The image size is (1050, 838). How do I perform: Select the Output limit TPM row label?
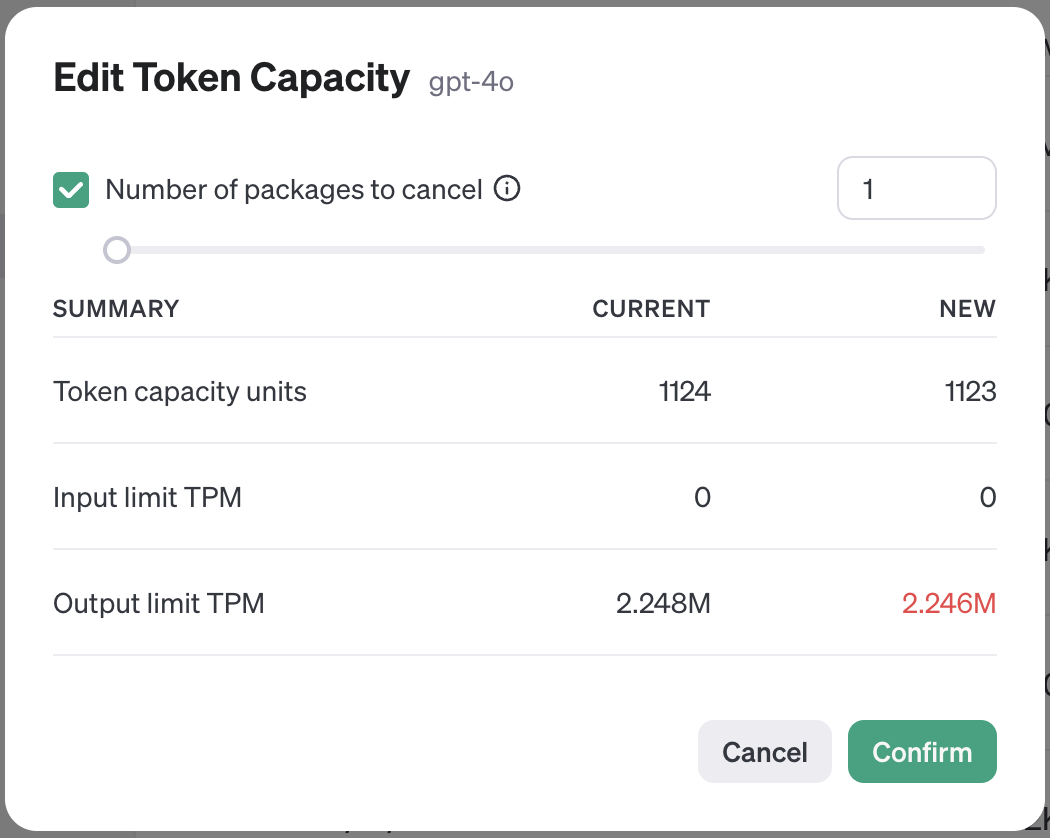click(158, 603)
